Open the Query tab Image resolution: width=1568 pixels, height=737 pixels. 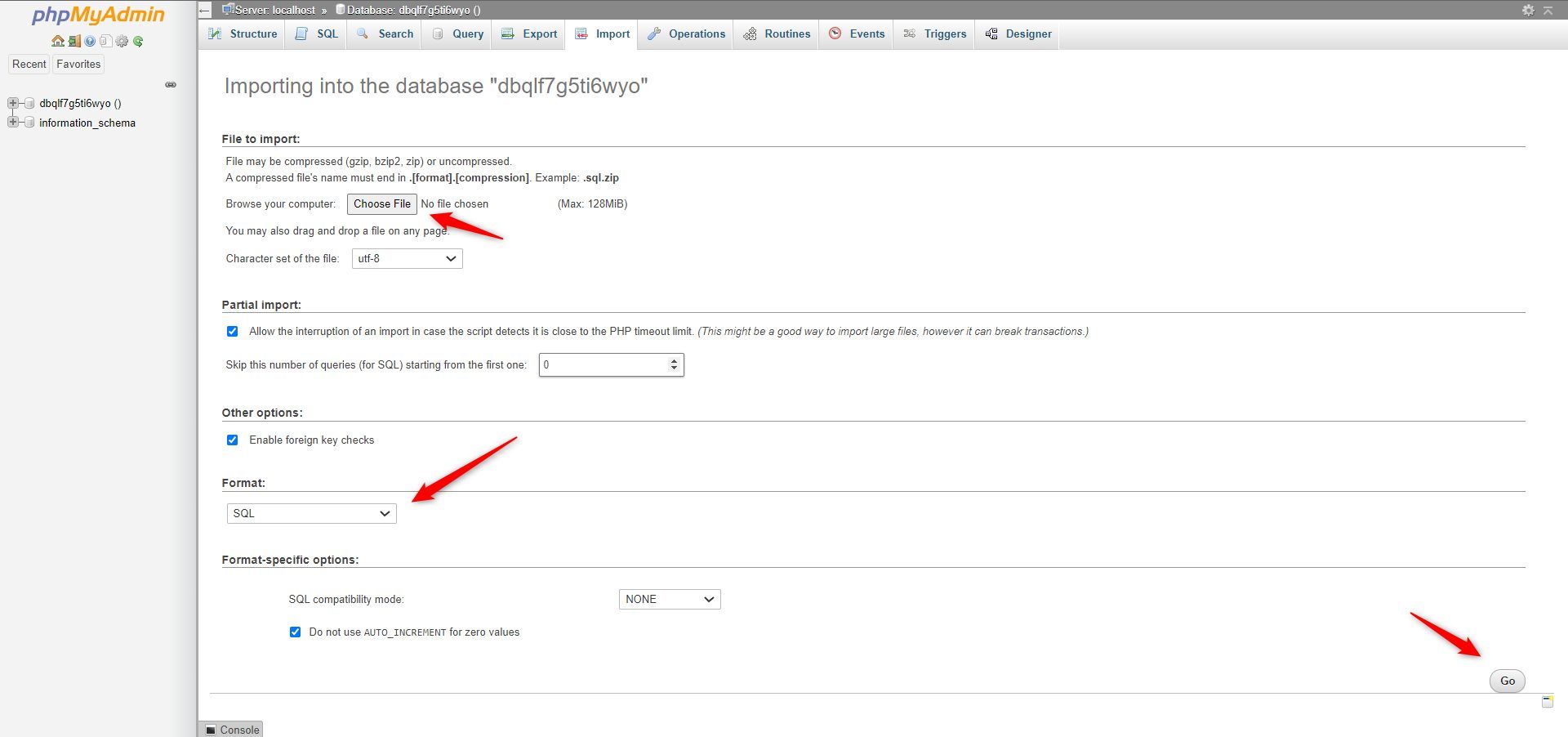(457, 33)
